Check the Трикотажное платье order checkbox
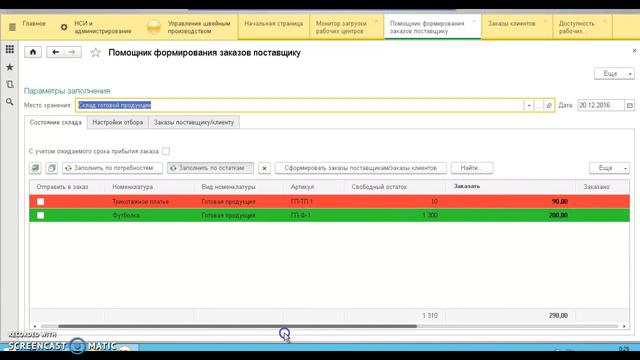 click(40, 202)
